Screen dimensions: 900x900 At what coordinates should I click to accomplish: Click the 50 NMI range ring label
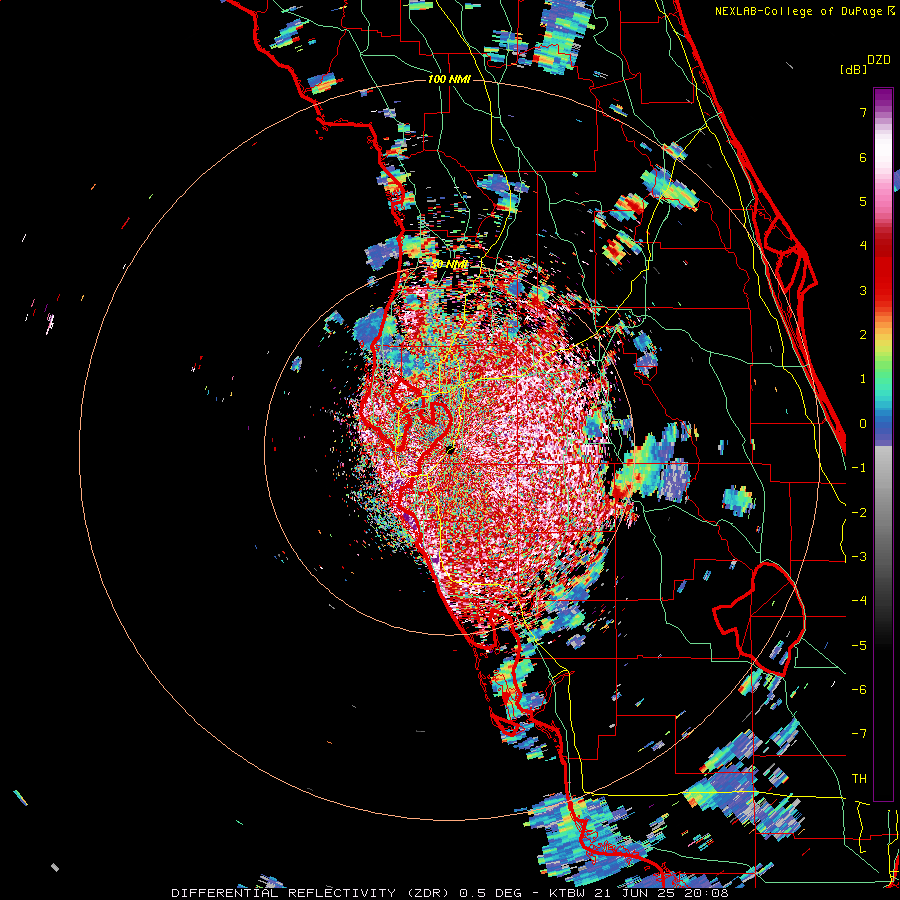449,265
